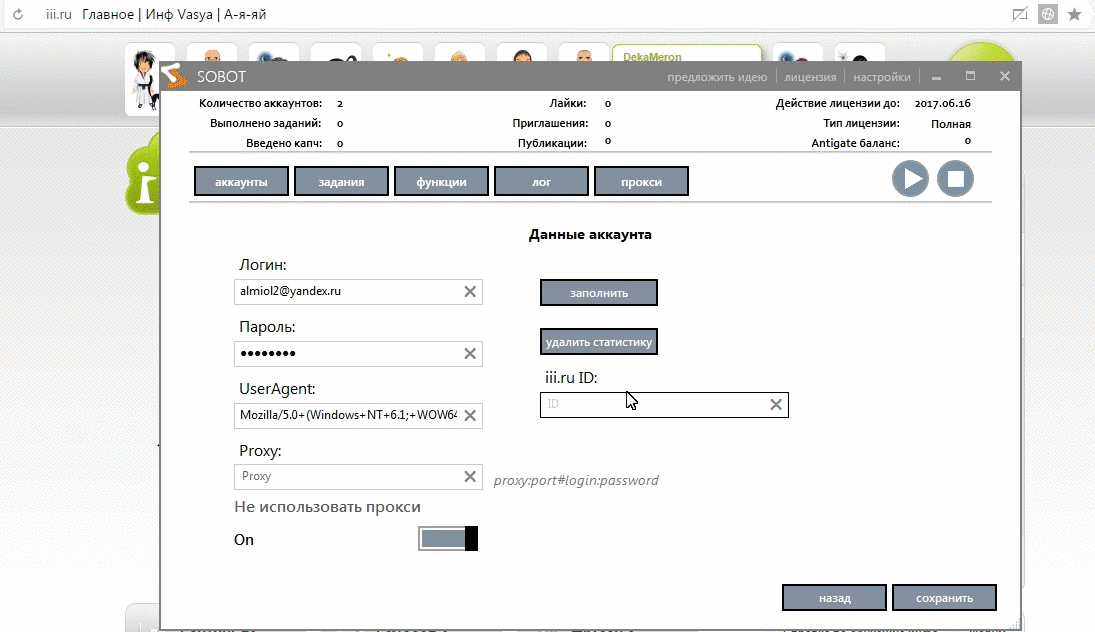The width and height of the screenshot is (1095, 632).
Task: Click the proxy:port#login:password hint text
Action: coord(576,480)
